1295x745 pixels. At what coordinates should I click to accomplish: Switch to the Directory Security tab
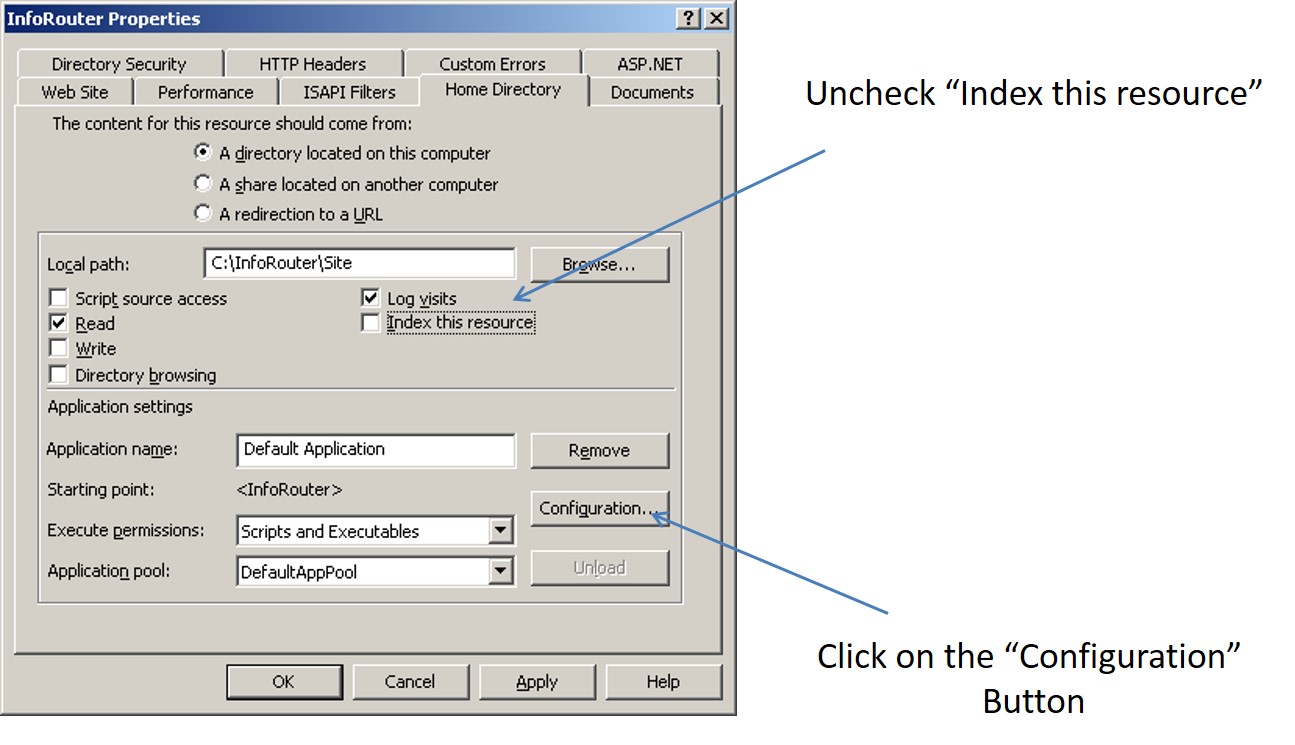119,64
